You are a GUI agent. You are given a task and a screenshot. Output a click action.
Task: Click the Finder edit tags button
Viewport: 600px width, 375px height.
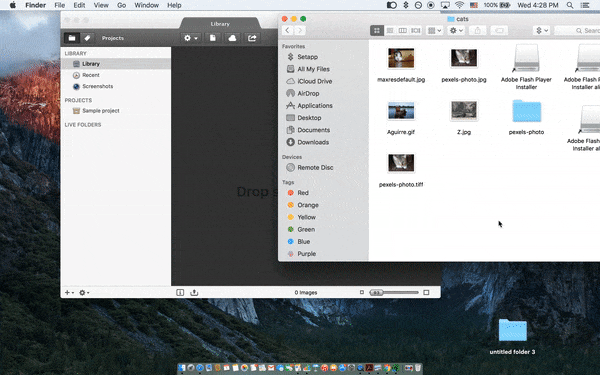[x=499, y=31]
